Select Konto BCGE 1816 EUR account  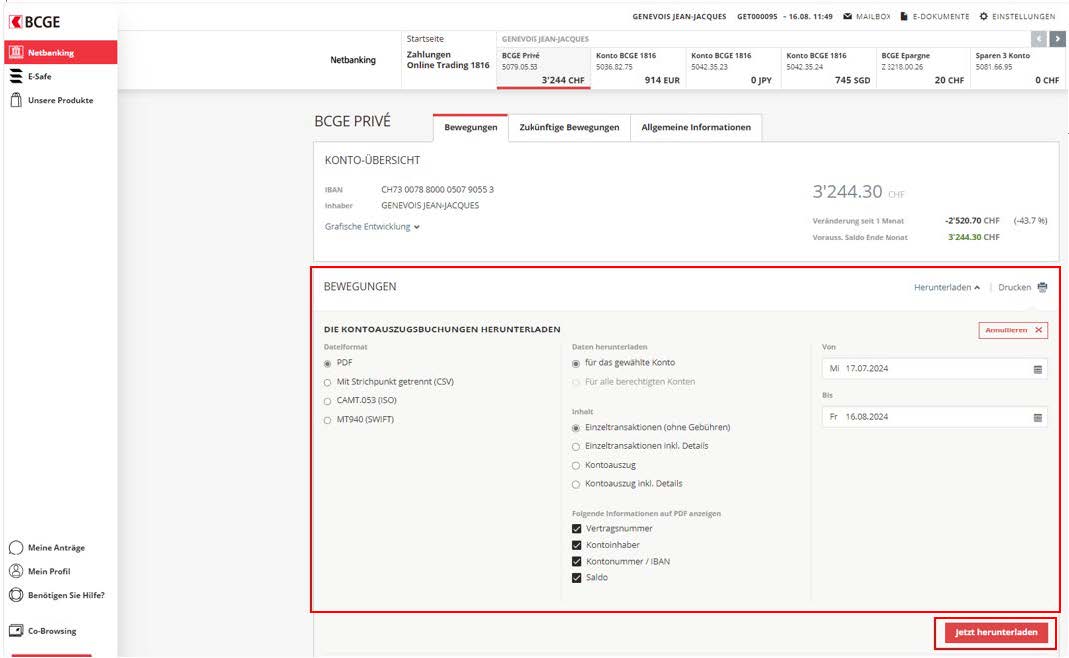pos(638,68)
